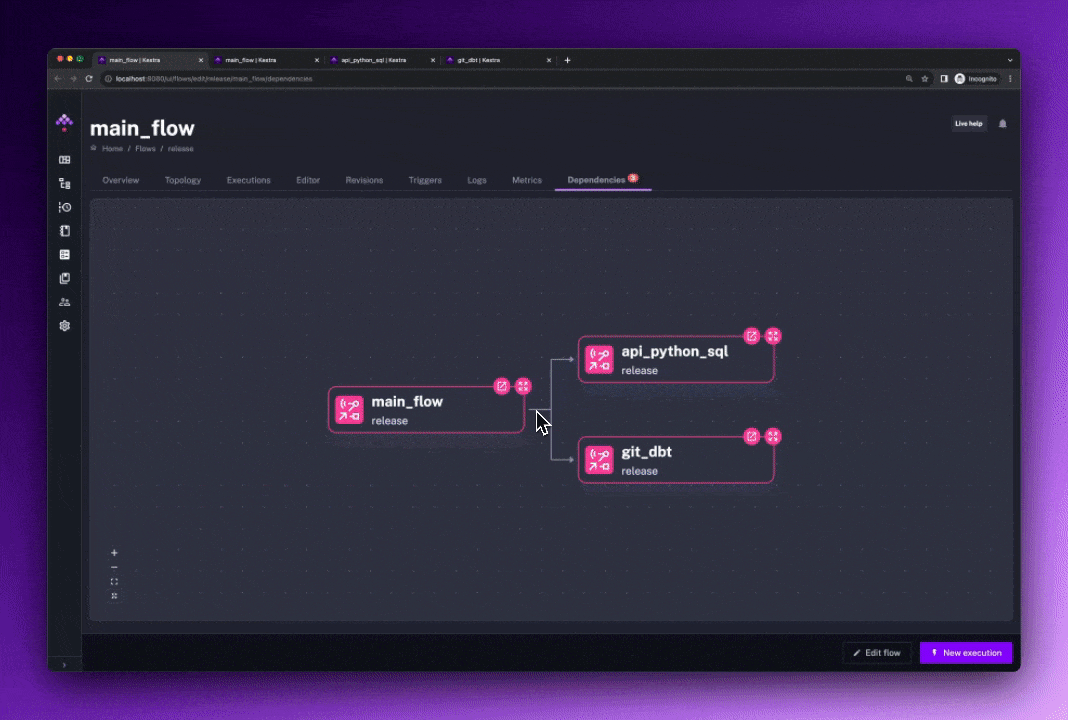Click the notifications bell icon
1068x720 pixels.
click(1003, 124)
